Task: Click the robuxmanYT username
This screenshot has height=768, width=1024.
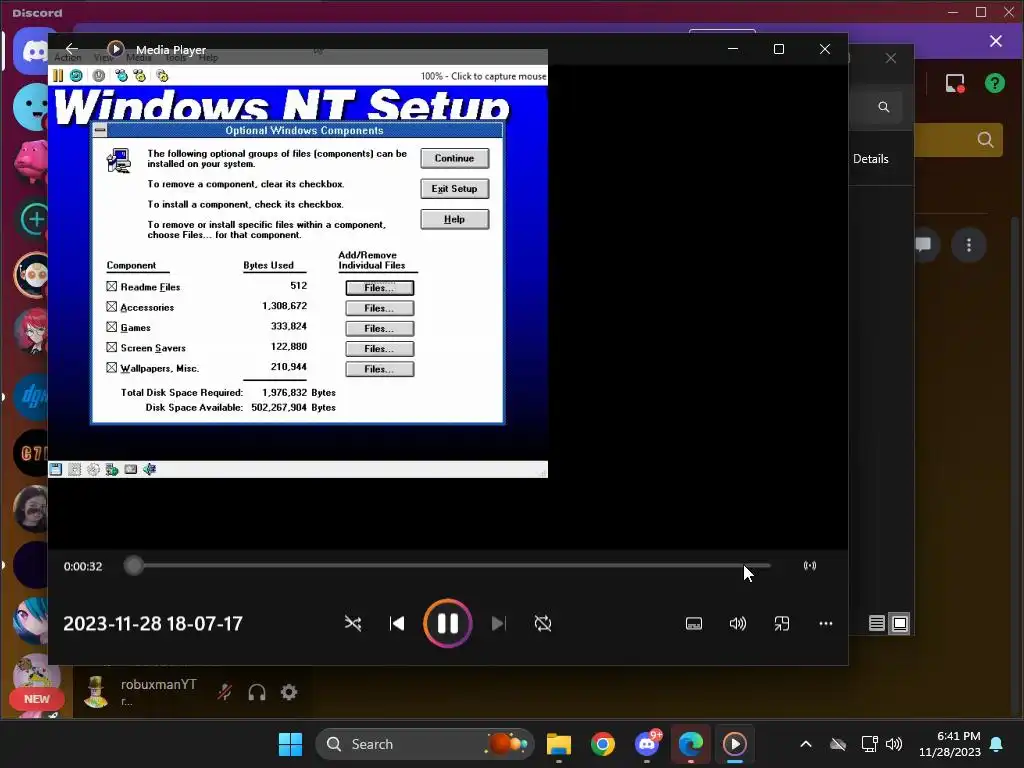Action: pos(159,684)
